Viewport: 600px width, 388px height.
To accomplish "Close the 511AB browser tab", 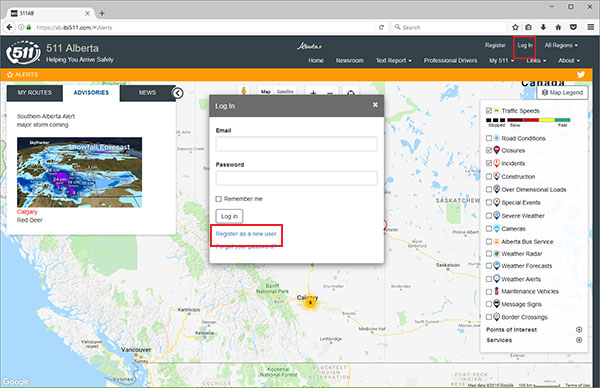I will 87,13.
